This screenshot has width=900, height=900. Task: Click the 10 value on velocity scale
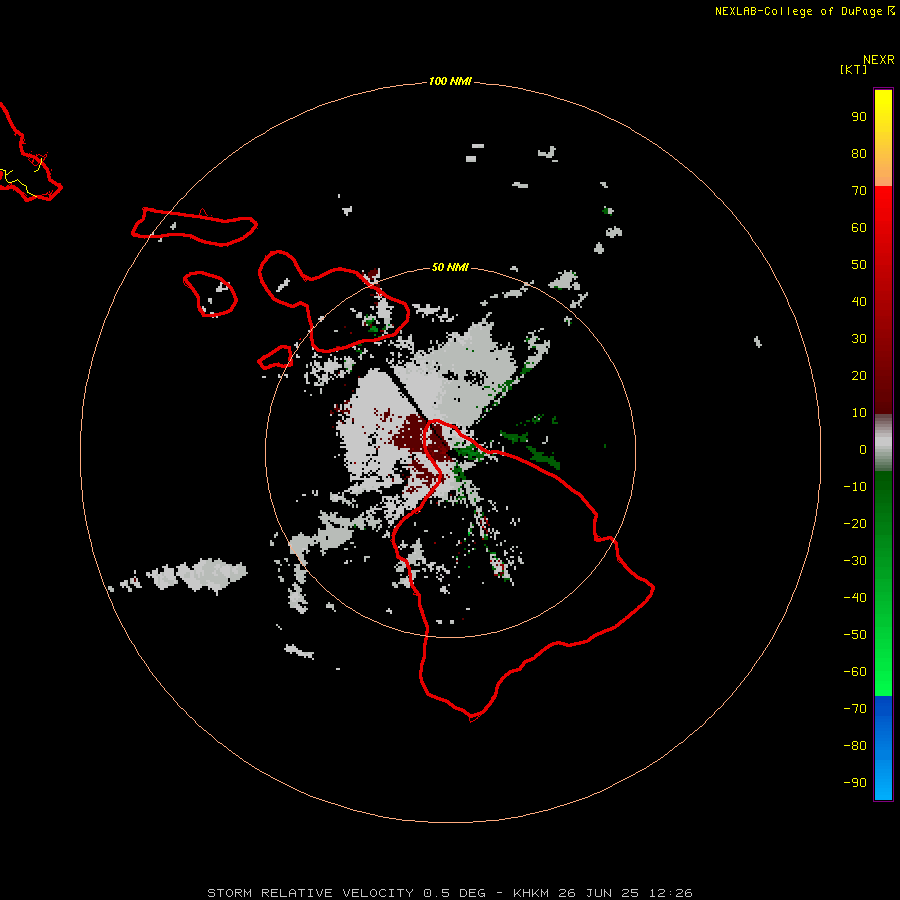click(x=859, y=413)
